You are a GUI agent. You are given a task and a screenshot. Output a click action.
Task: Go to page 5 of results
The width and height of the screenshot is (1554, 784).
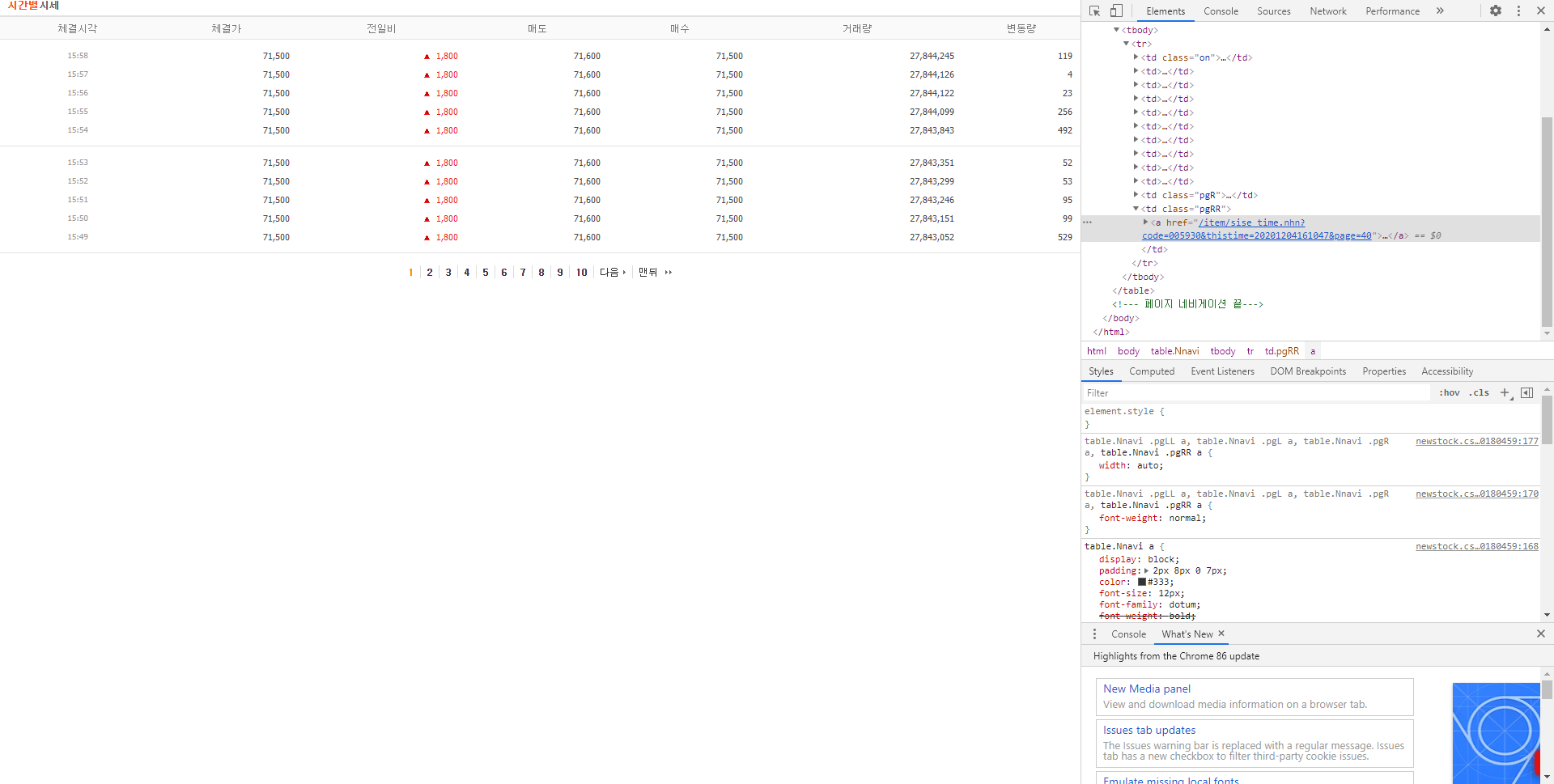[x=486, y=273]
